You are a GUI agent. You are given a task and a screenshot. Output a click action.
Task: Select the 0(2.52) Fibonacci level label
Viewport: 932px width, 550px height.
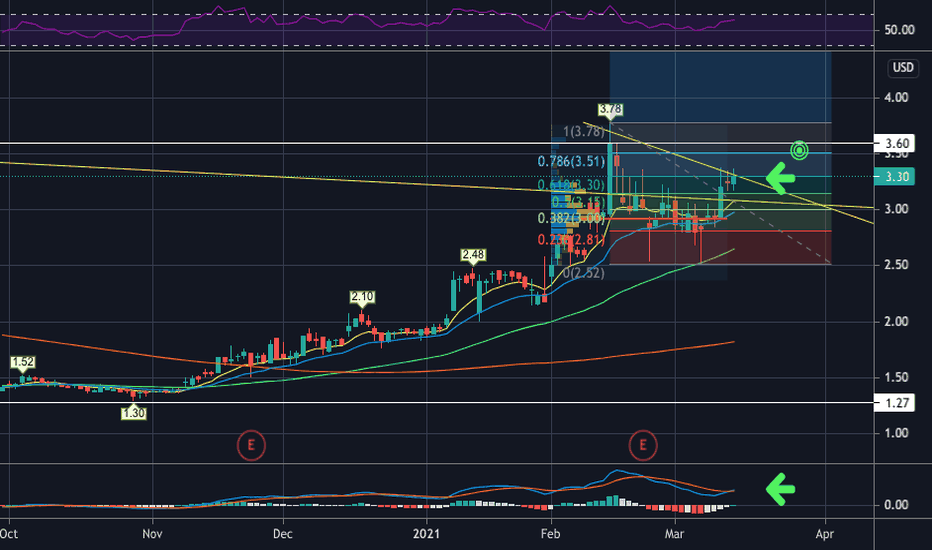584,274
